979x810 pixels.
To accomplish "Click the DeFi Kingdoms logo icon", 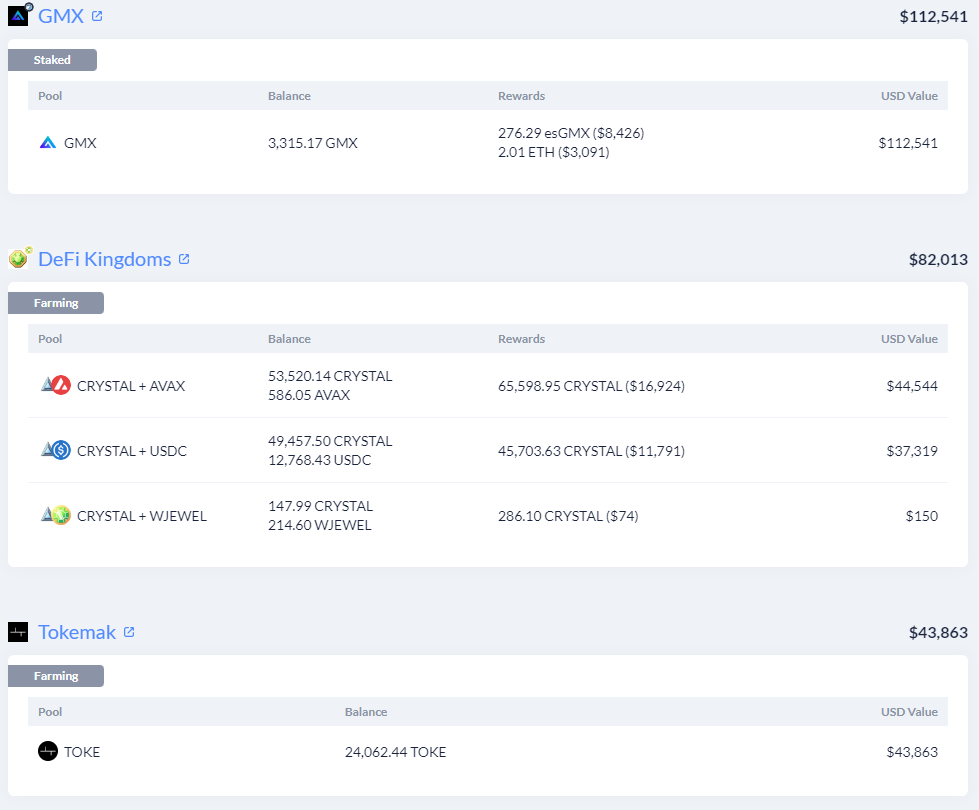I will point(19,257).
